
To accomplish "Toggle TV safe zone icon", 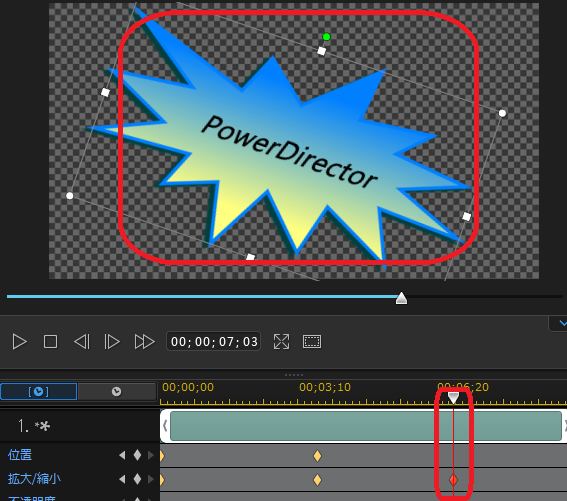I will pos(312,342).
